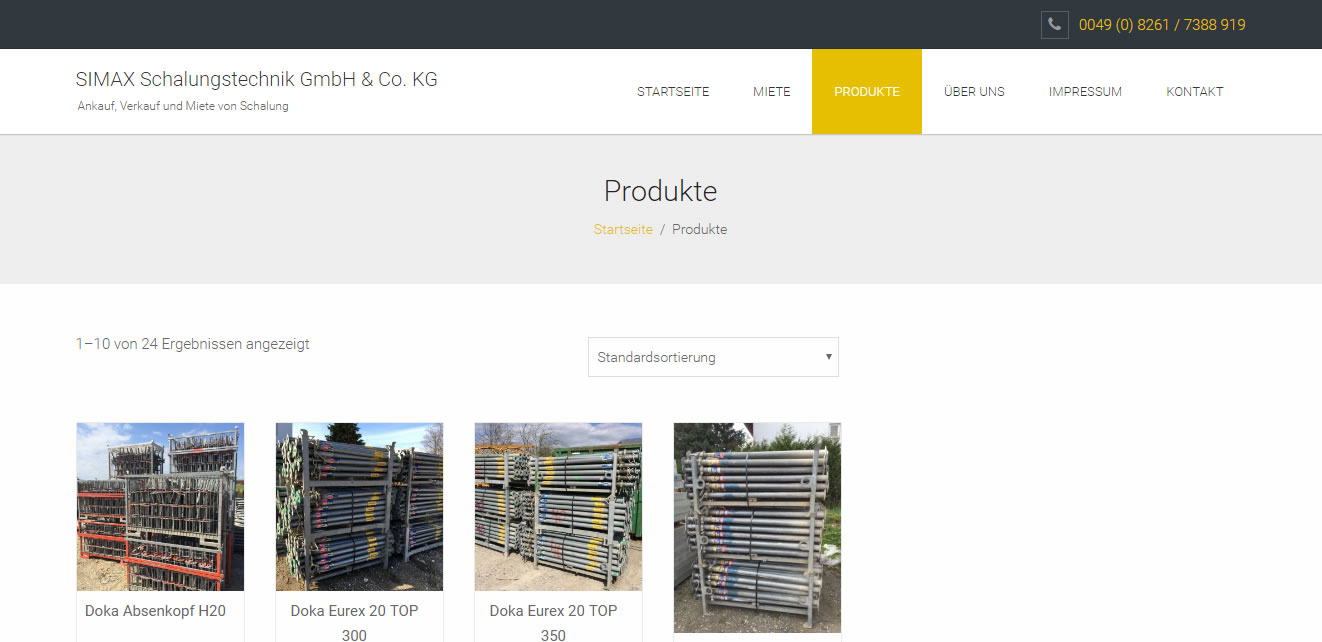Select the Produkte menu item
This screenshot has width=1322, height=642.
coord(867,91)
